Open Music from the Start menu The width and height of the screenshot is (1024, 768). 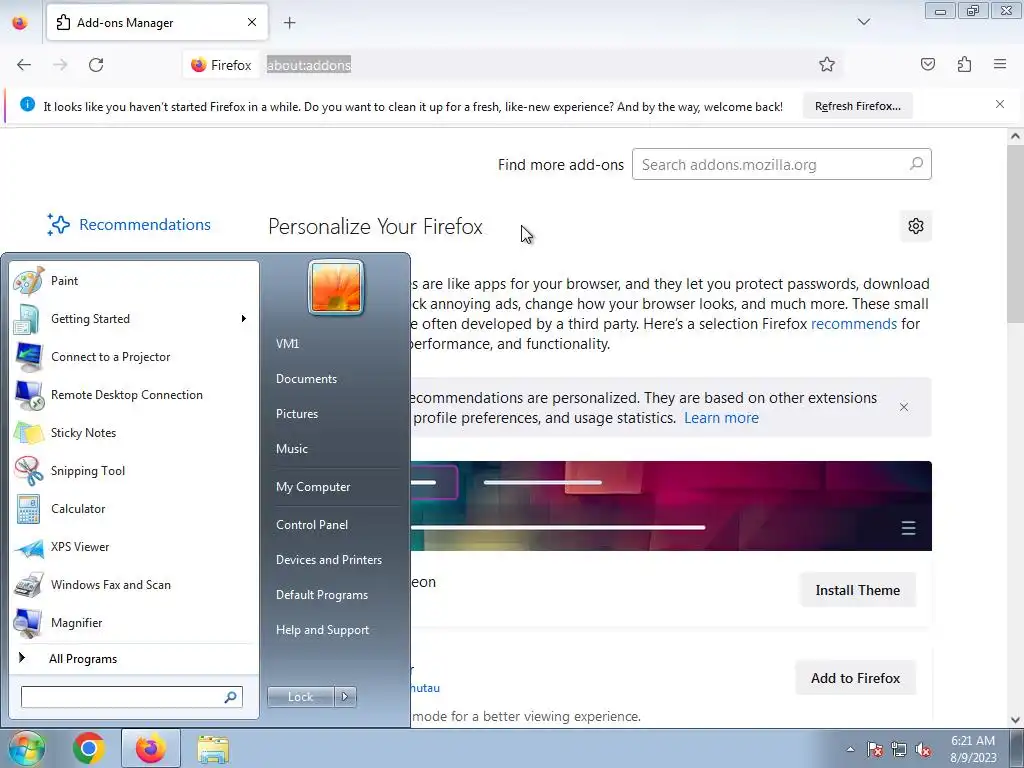coord(292,449)
